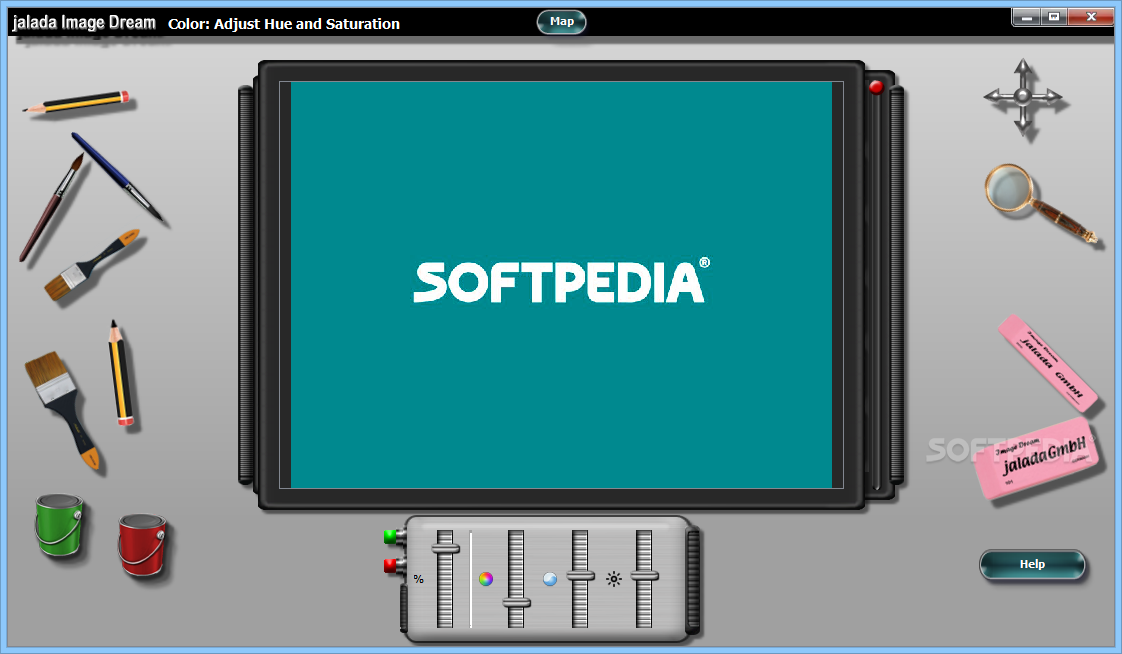Screen dimensions: 1122x654
Task: Choose the large flat paintbrush tool
Action: (62, 409)
